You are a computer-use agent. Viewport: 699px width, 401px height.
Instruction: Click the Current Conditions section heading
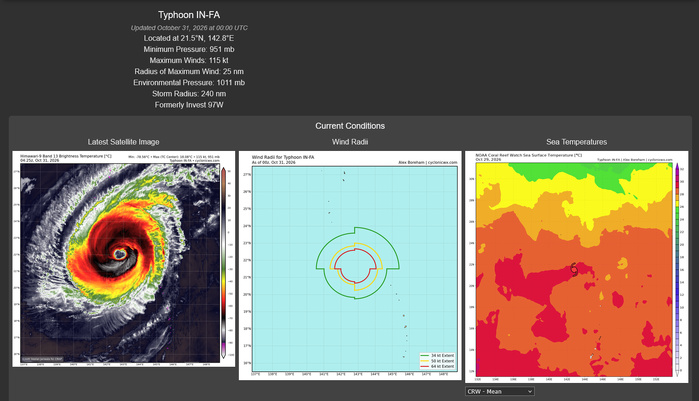click(350, 126)
